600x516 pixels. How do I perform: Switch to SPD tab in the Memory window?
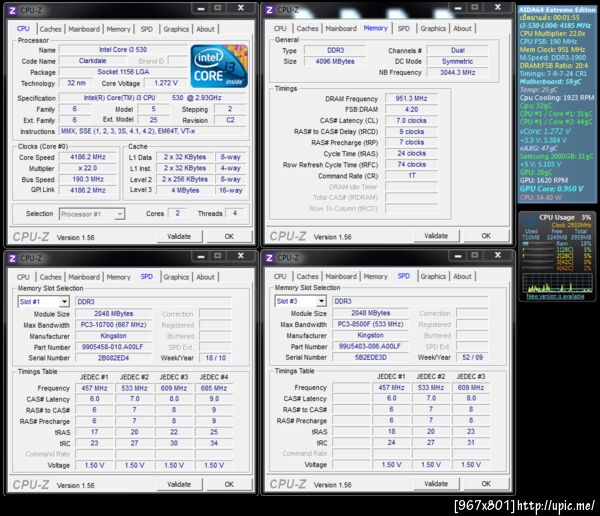(x=403, y=28)
